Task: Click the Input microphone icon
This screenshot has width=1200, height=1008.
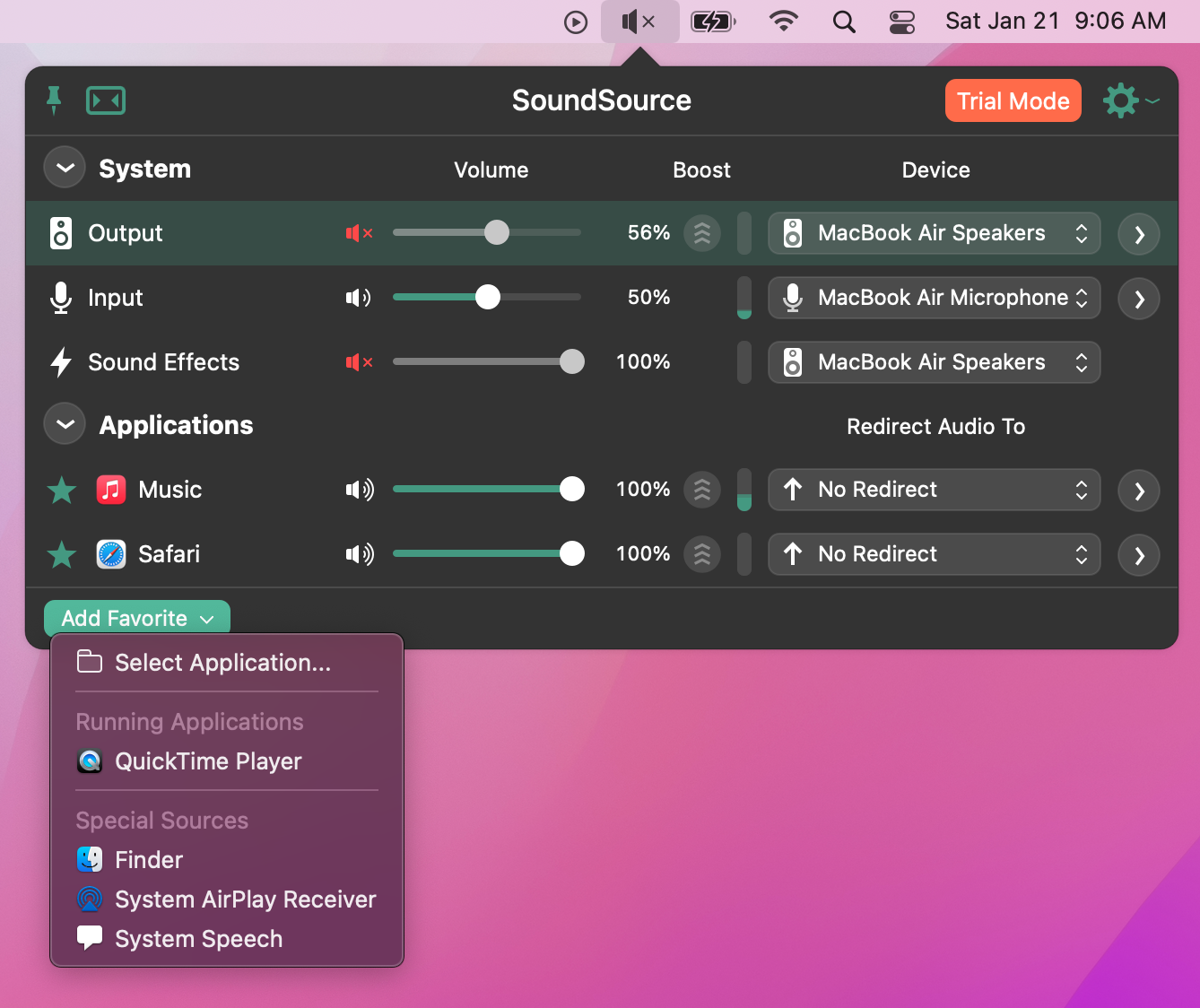Action: click(x=61, y=298)
